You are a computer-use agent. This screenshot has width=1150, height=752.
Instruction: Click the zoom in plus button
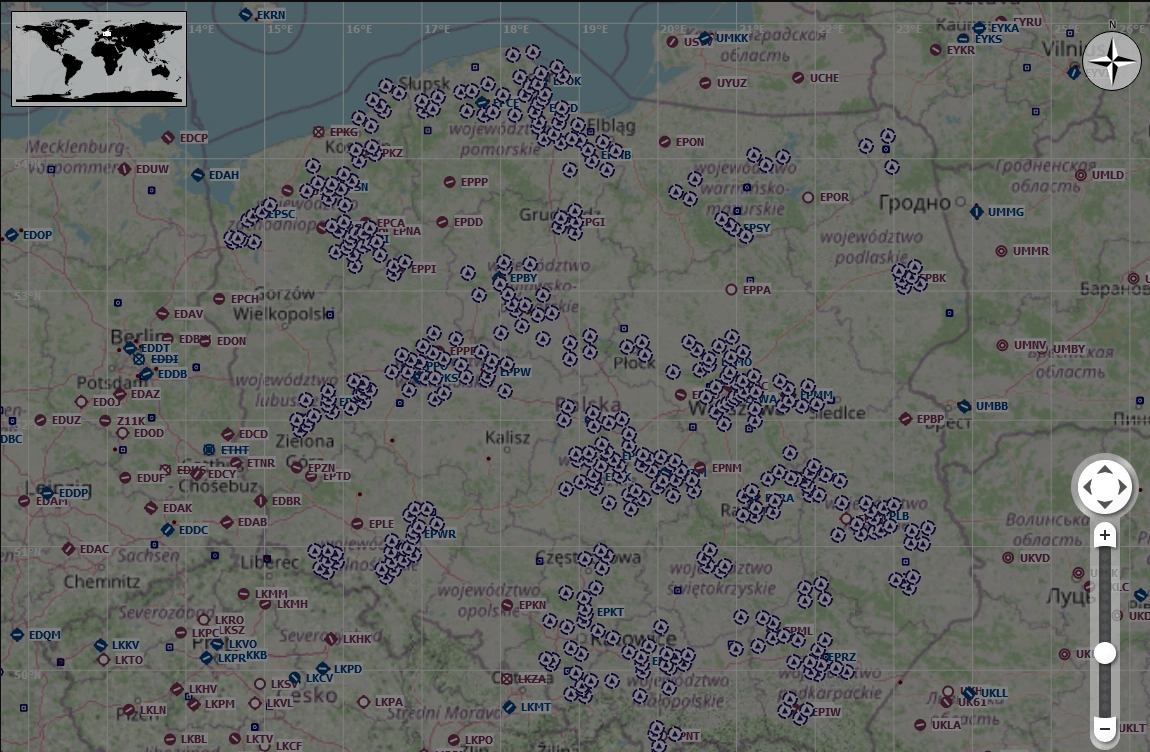tap(1105, 536)
